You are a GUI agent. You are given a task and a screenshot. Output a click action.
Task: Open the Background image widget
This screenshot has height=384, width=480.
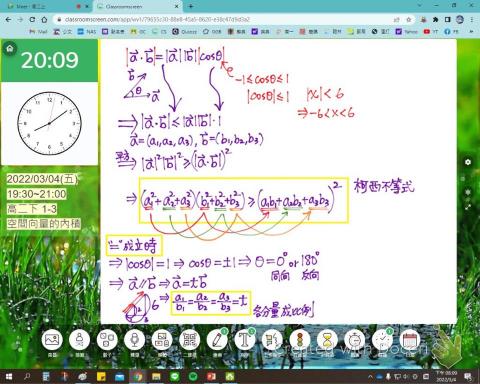[x=52, y=340]
